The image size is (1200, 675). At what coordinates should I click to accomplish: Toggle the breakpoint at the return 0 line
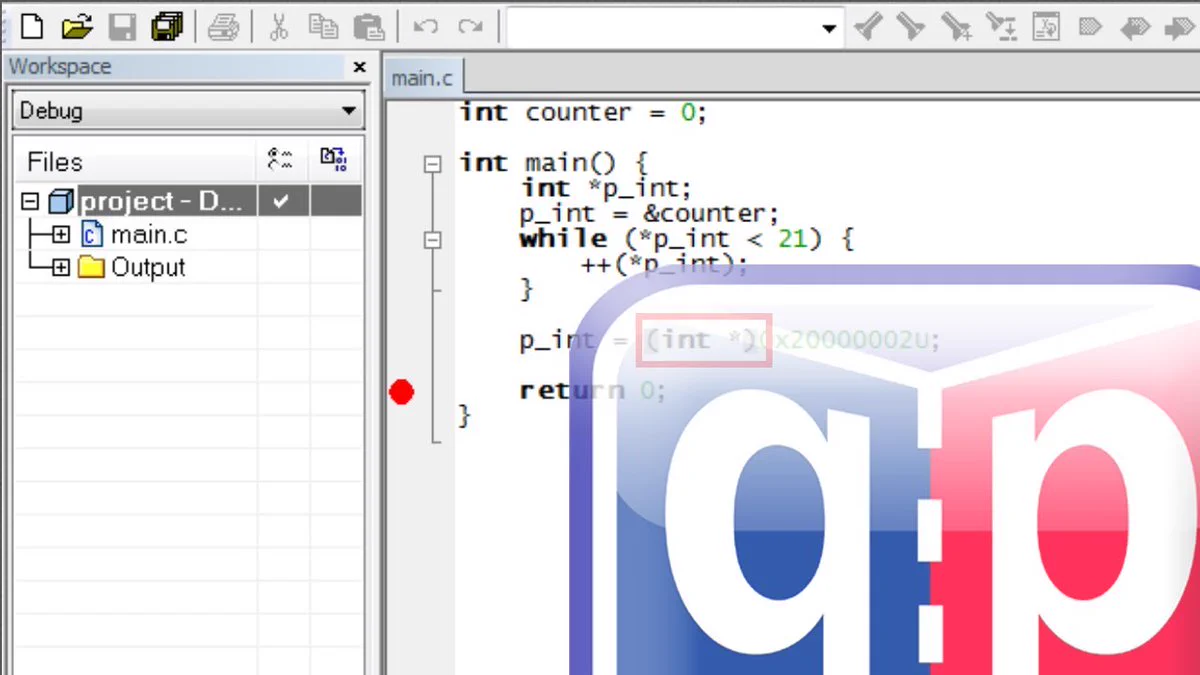pos(401,392)
